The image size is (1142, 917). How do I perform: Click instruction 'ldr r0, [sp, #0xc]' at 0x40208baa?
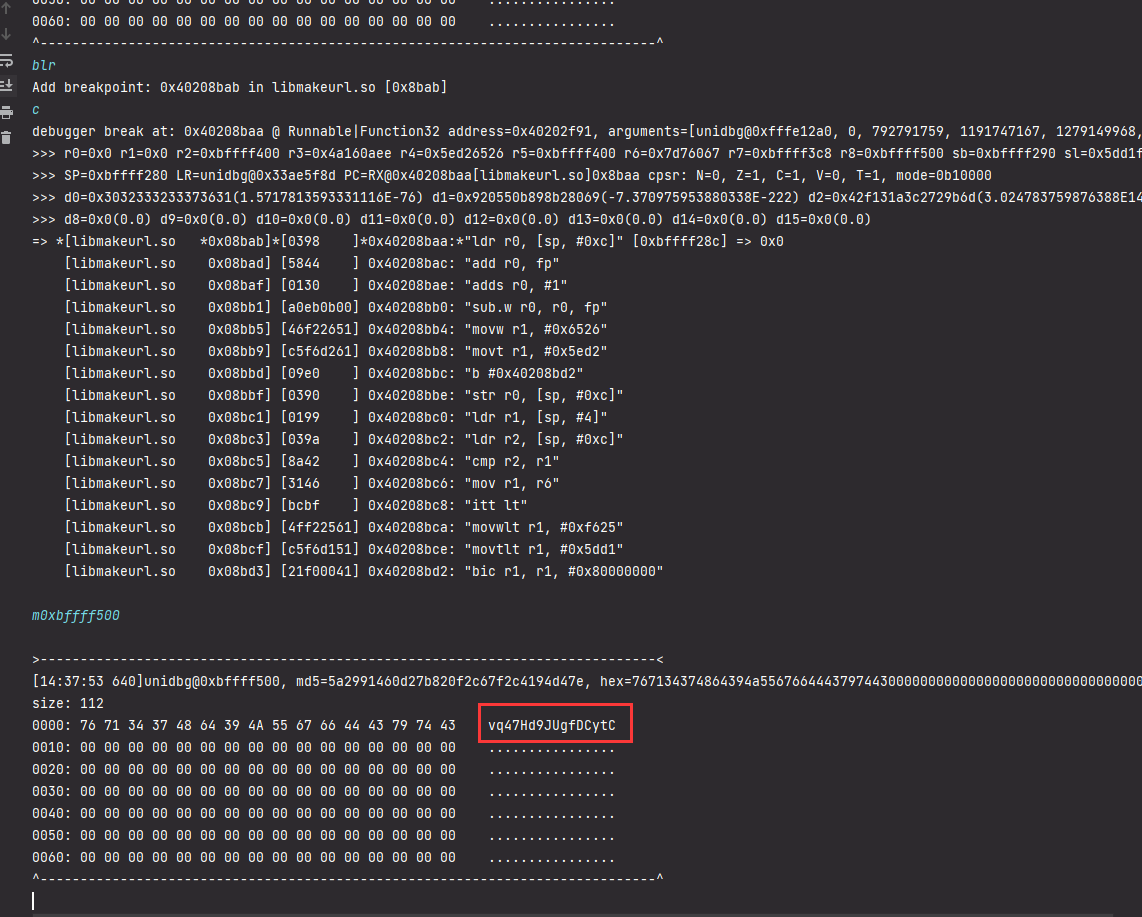(x=543, y=241)
